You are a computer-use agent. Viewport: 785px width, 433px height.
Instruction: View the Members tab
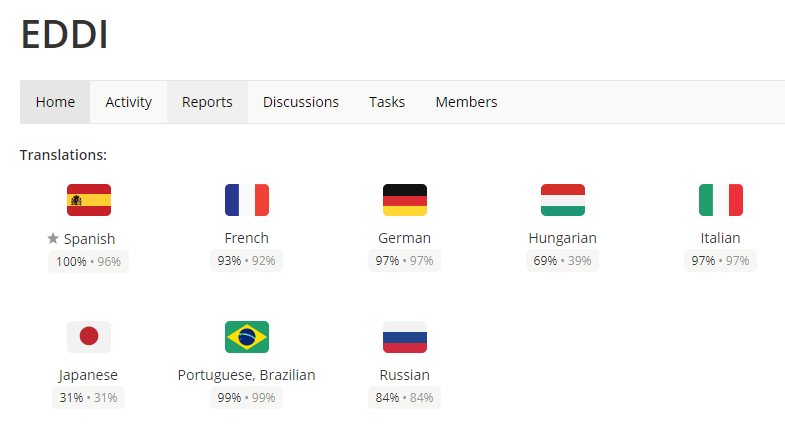[466, 102]
